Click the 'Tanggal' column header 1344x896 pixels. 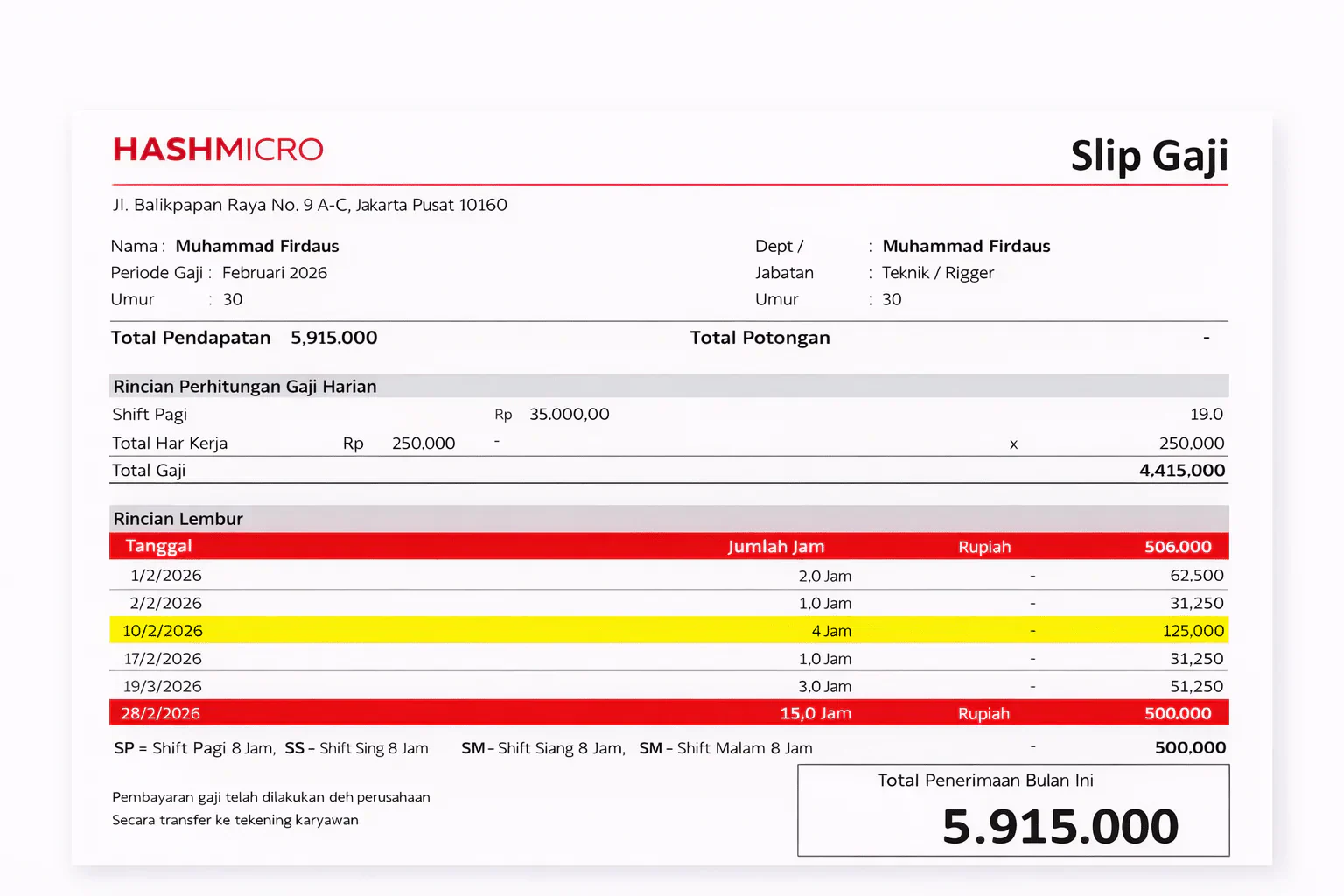[x=158, y=546]
